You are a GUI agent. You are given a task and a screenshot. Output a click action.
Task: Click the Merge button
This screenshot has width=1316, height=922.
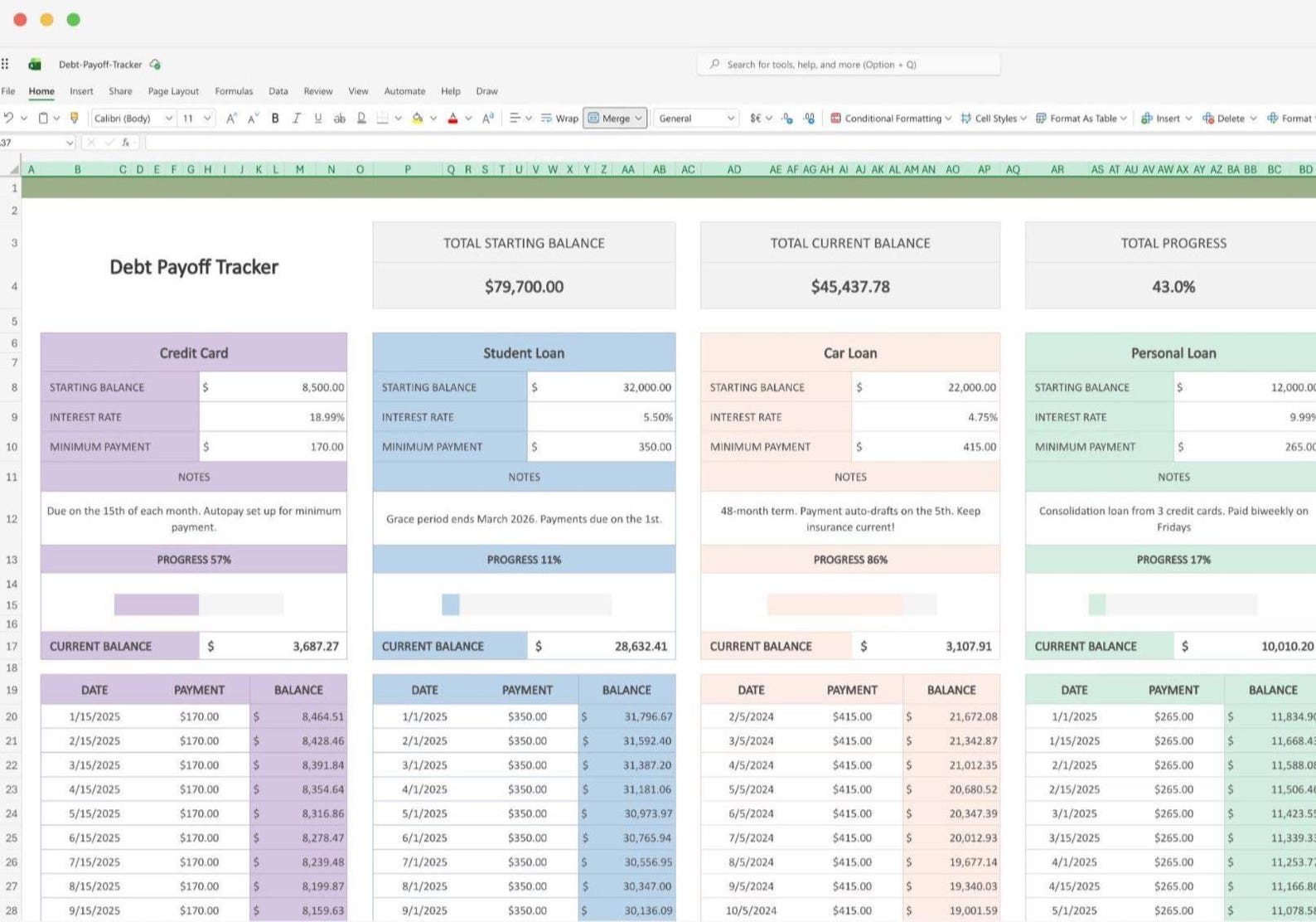[x=615, y=119]
